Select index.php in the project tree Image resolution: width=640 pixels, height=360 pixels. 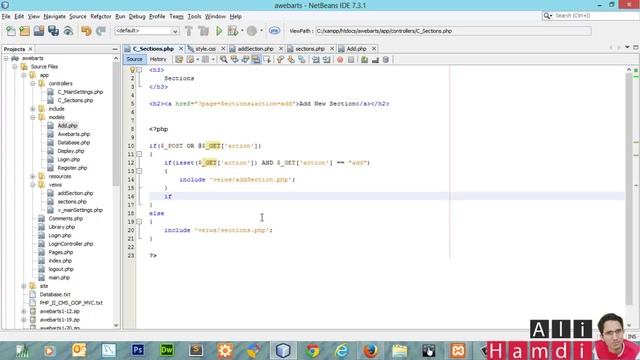pyautogui.click(x=60, y=261)
